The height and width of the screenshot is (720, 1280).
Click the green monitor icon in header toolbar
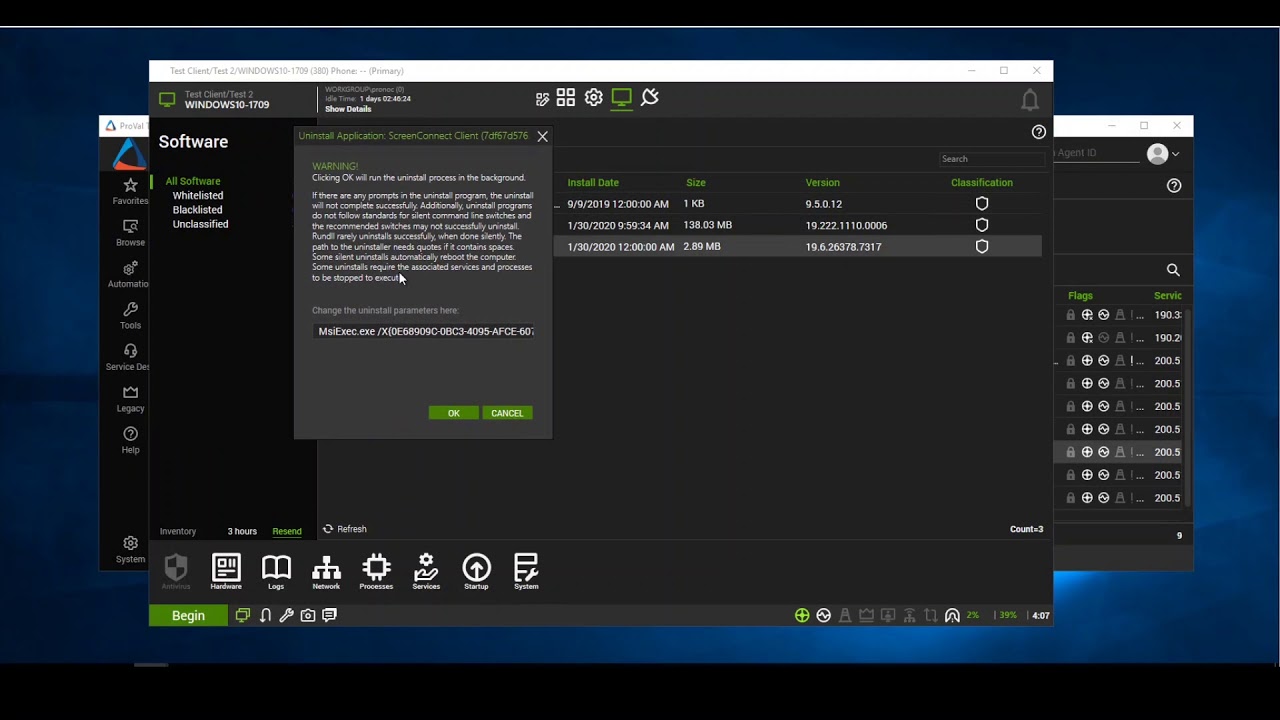622,97
